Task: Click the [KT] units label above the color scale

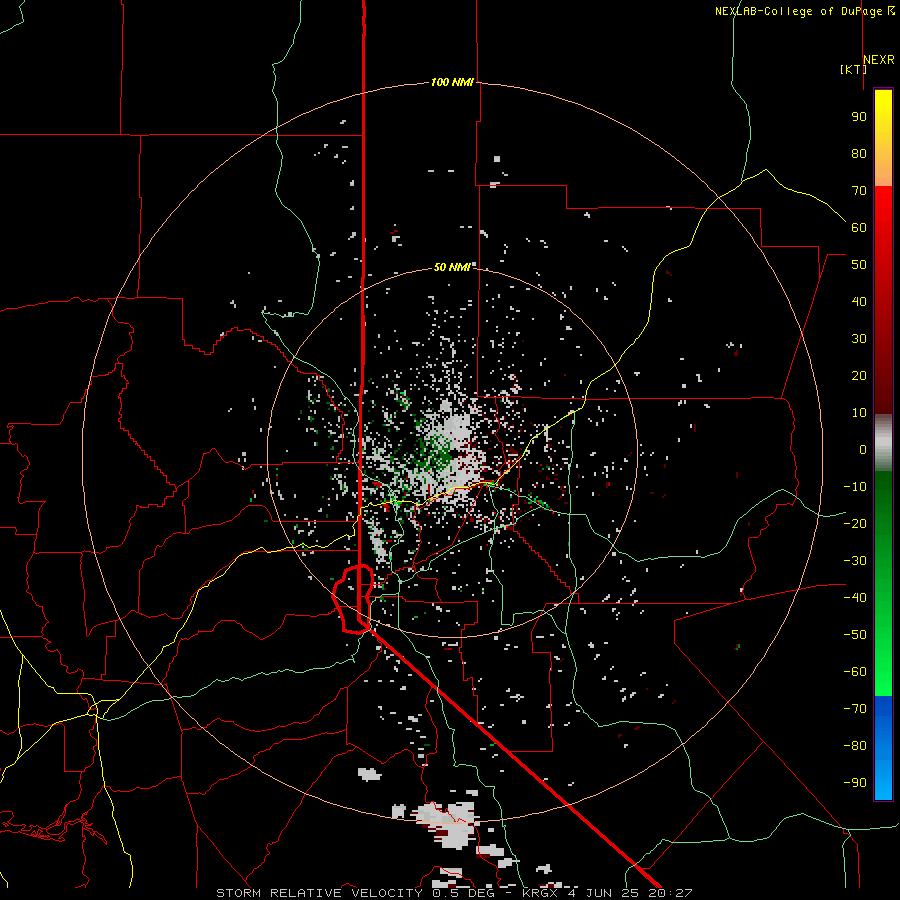Action: tap(853, 69)
